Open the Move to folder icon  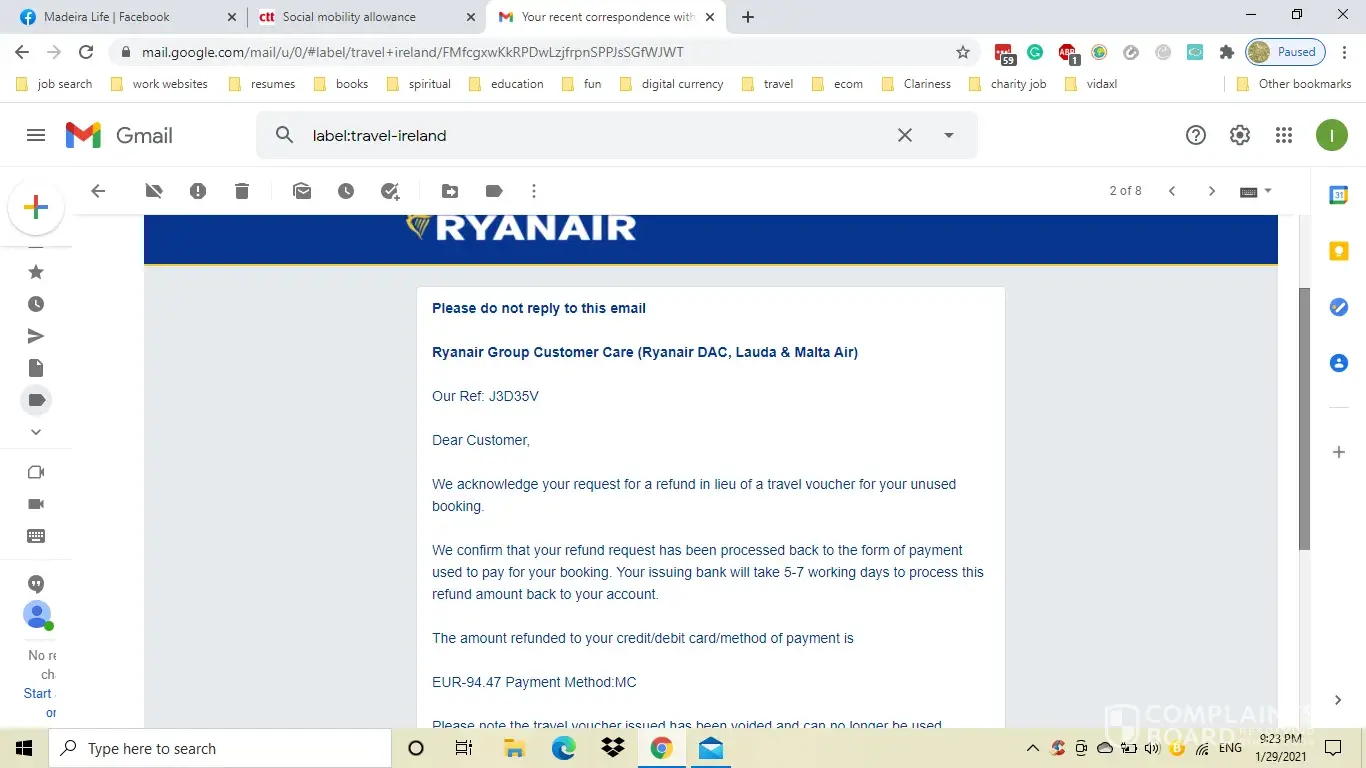coord(450,191)
